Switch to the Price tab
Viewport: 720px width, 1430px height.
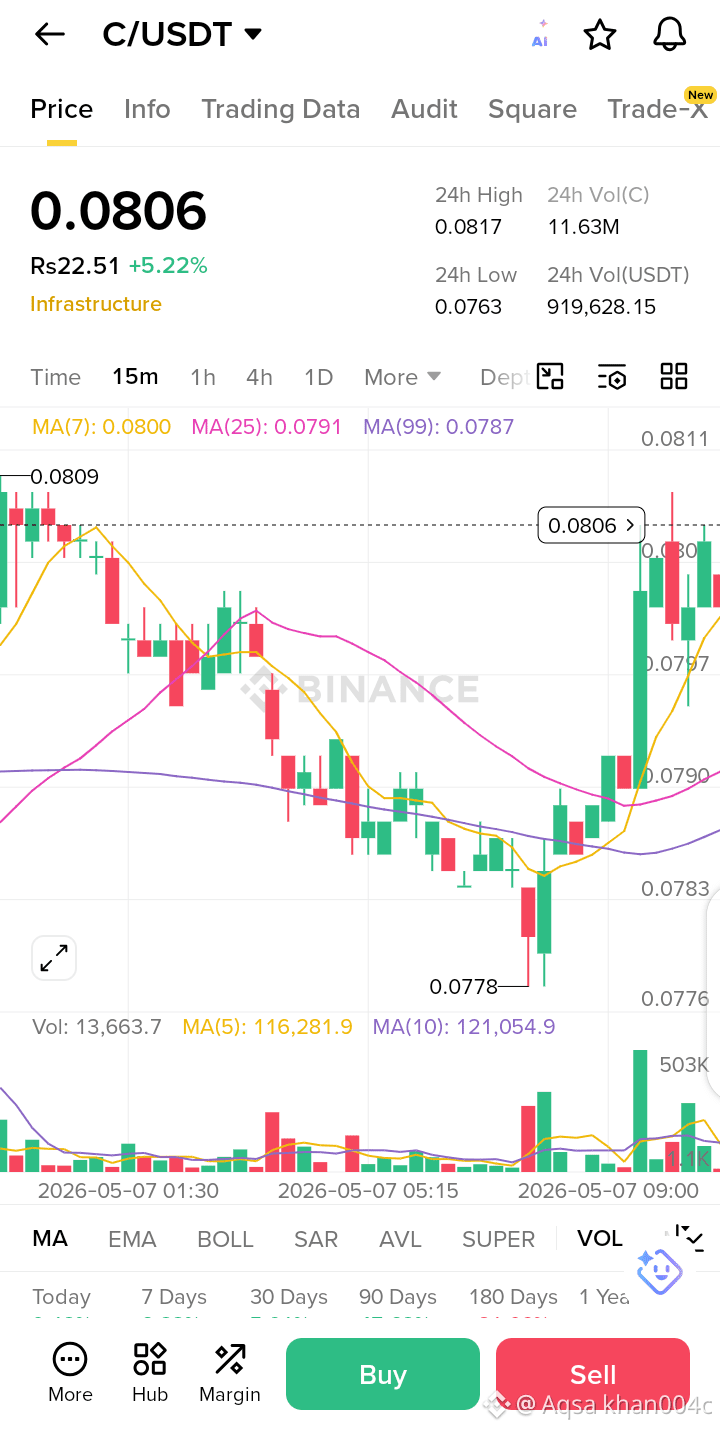tap(62, 109)
